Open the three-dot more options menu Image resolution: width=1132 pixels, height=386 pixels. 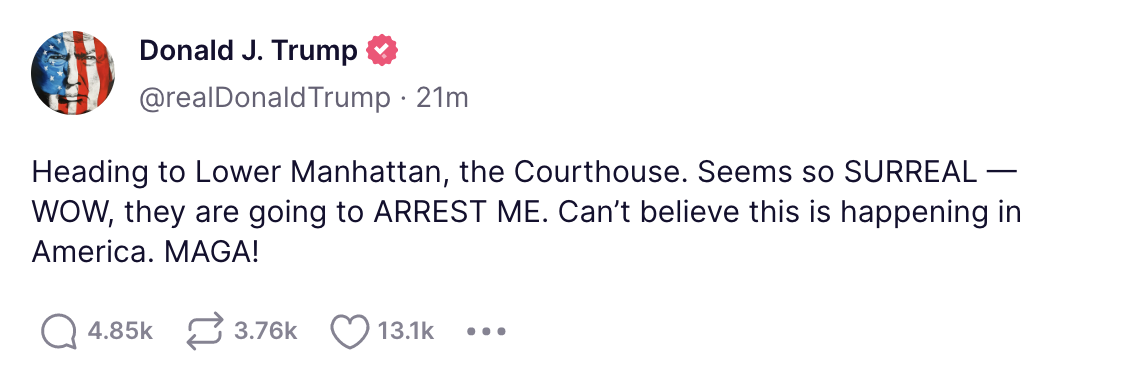[486, 332]
